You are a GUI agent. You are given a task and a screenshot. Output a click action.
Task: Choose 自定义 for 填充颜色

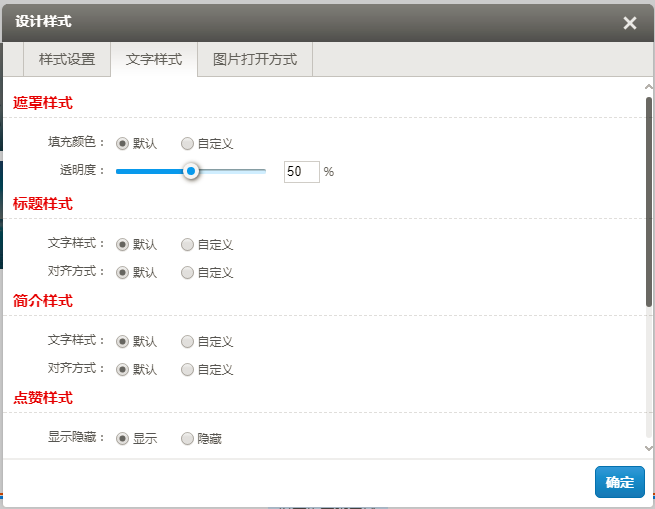187,143
